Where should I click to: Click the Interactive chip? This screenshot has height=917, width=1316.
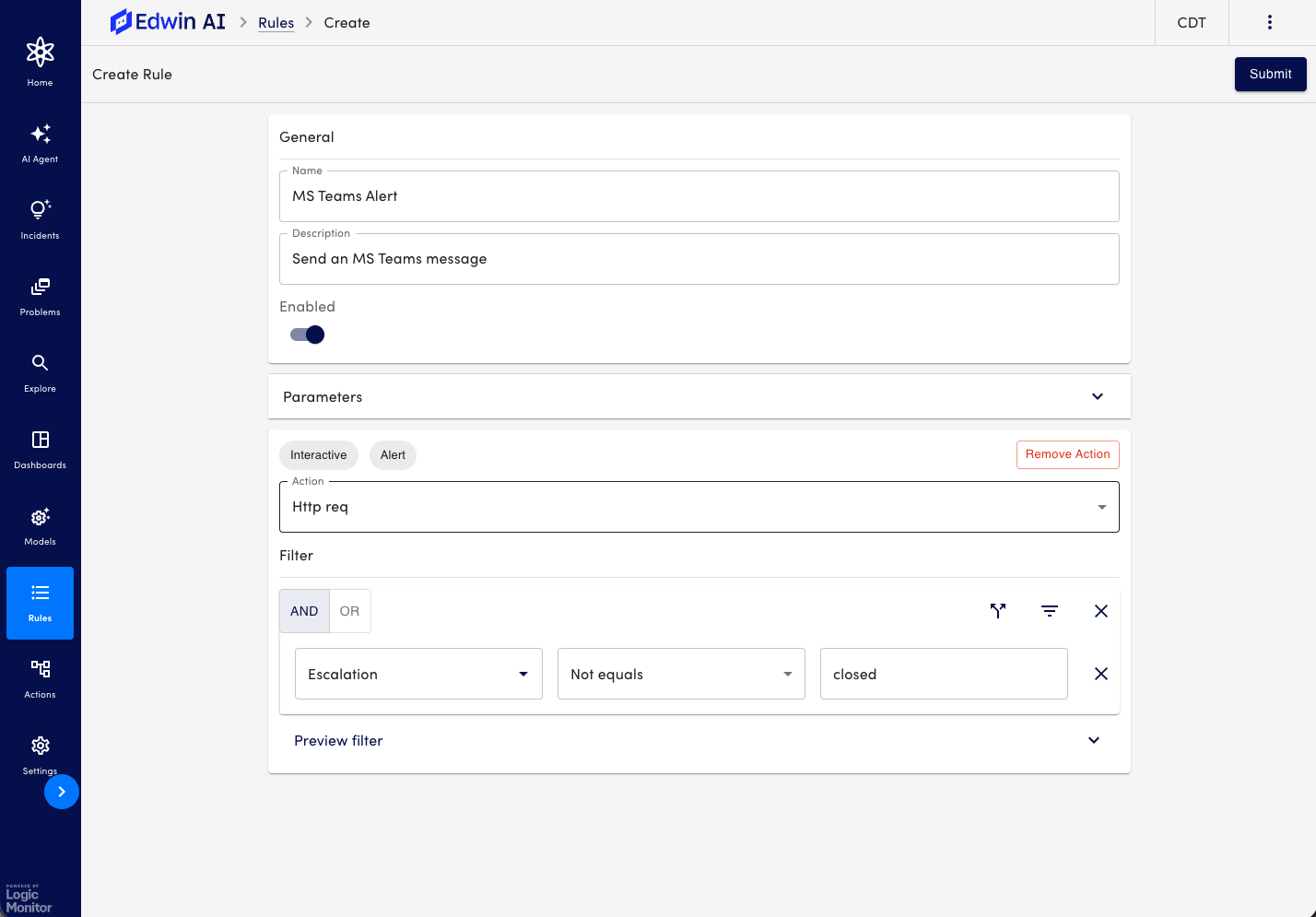[319, 455]
